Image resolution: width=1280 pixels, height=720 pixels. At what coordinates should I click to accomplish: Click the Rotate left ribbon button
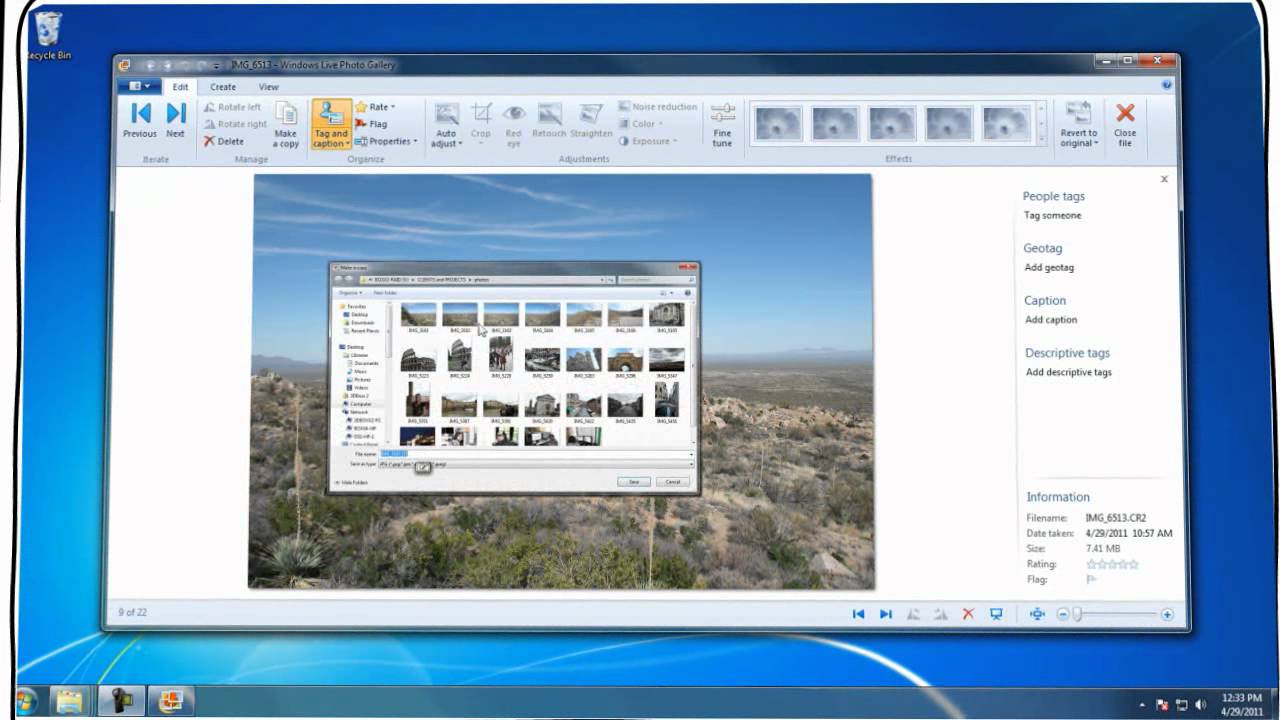point(232,107)
